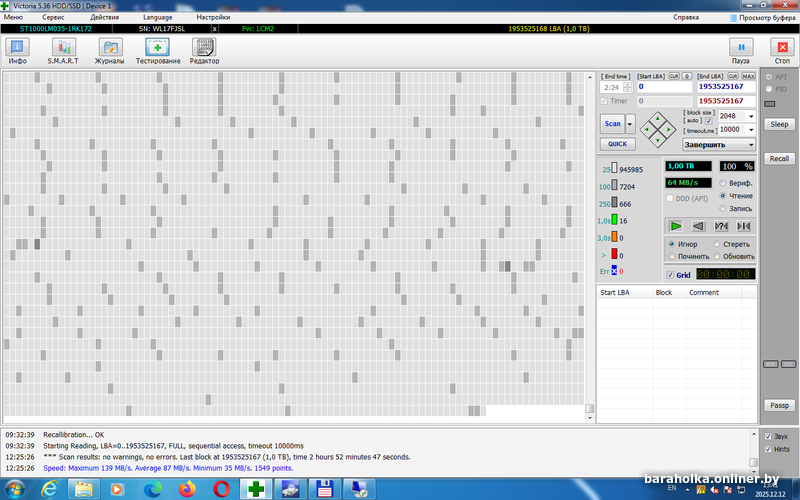The width and height of the screenshot is (800, 500).
Task: Open Internet Explorer from taskbar
Action: coord(49,489)
